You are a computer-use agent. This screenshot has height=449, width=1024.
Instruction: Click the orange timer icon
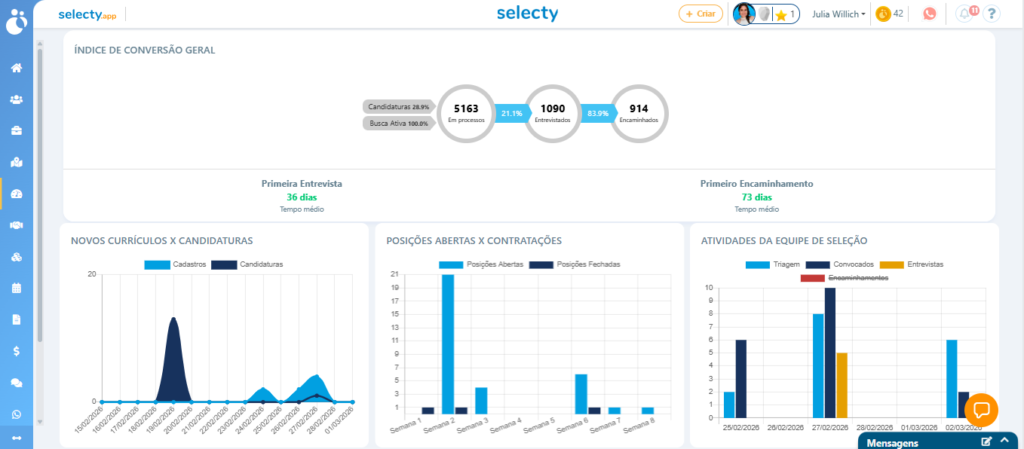[x=883, y=14]
